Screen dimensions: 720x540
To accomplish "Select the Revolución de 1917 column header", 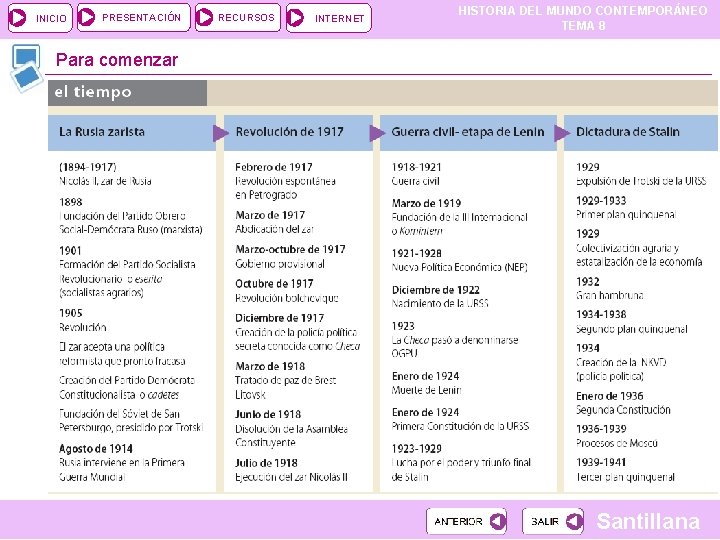I will tap(298, 132).
